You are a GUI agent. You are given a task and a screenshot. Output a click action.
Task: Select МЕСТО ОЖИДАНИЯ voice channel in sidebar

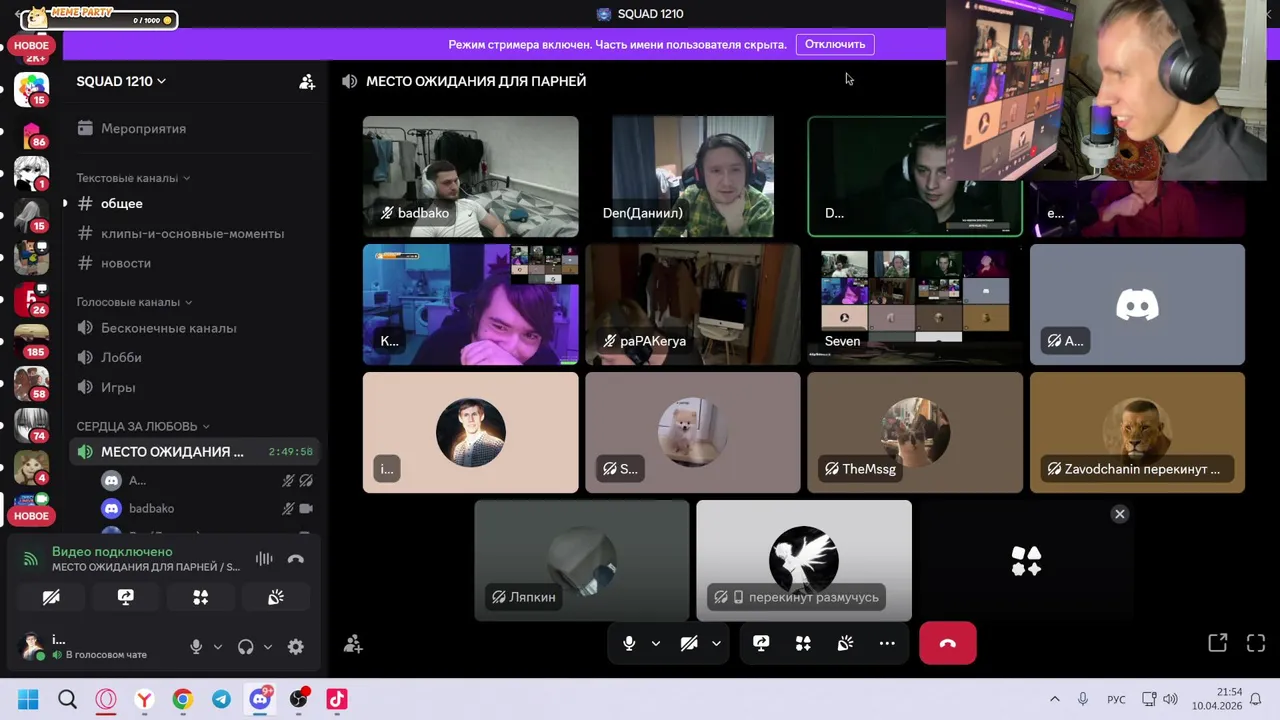pyautogui.click(x=195, y=452)
